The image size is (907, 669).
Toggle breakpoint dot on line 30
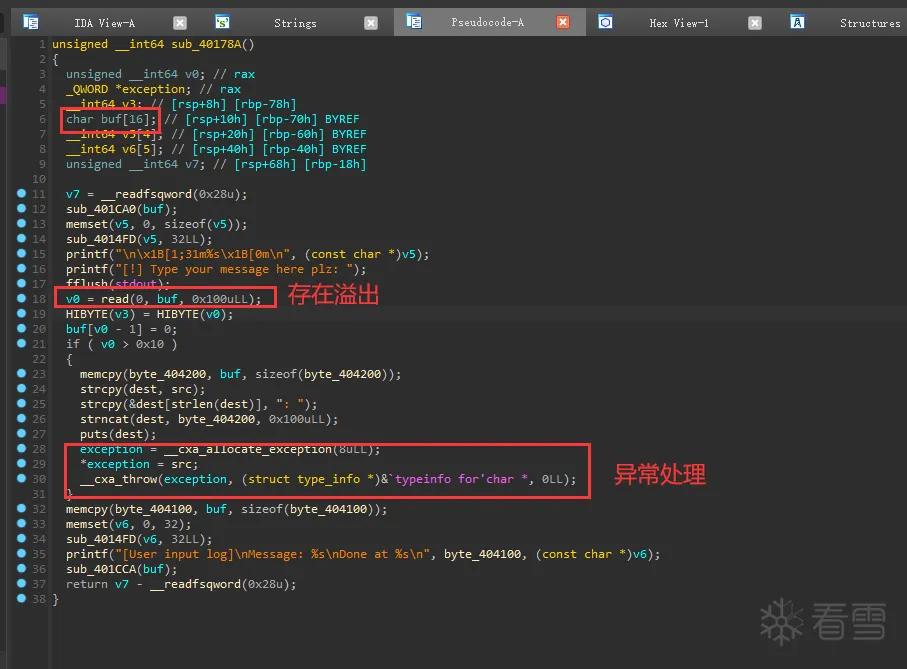(x=21, y=478)
